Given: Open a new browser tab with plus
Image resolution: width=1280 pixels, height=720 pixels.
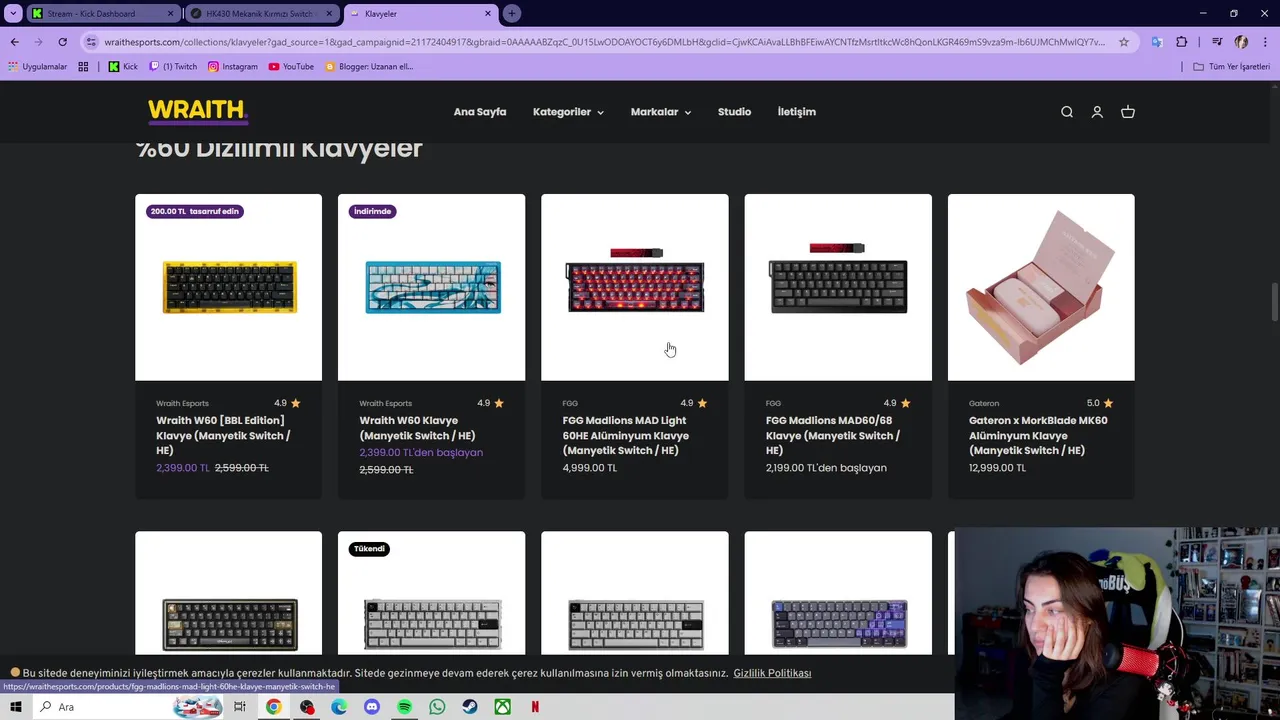Looking at the screenshot, I should pos(512,13).
